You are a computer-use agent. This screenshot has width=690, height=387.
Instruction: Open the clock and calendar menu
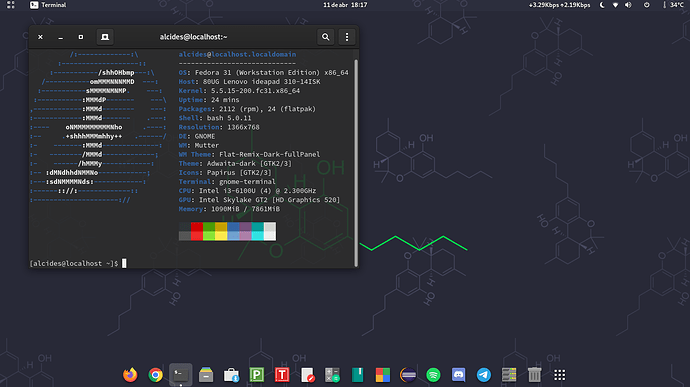[x=345, y=5]
